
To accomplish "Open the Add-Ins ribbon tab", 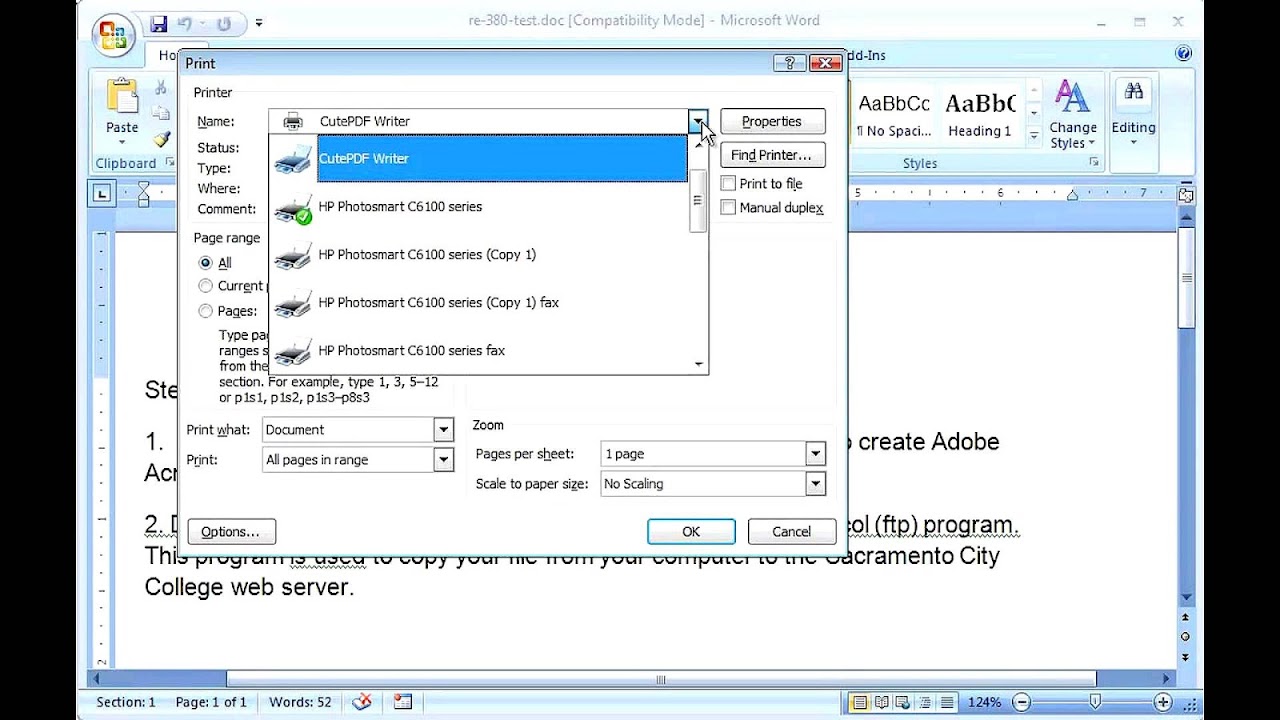I will 866,55.
